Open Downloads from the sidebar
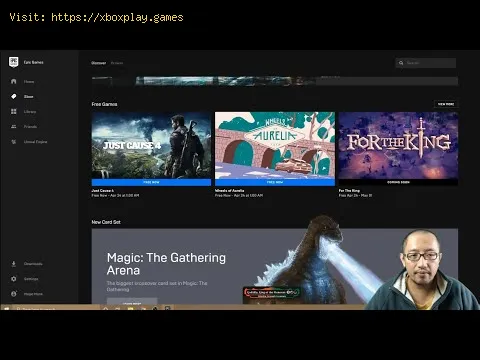This screenshot has height=360, width=480. coord(33,264)
